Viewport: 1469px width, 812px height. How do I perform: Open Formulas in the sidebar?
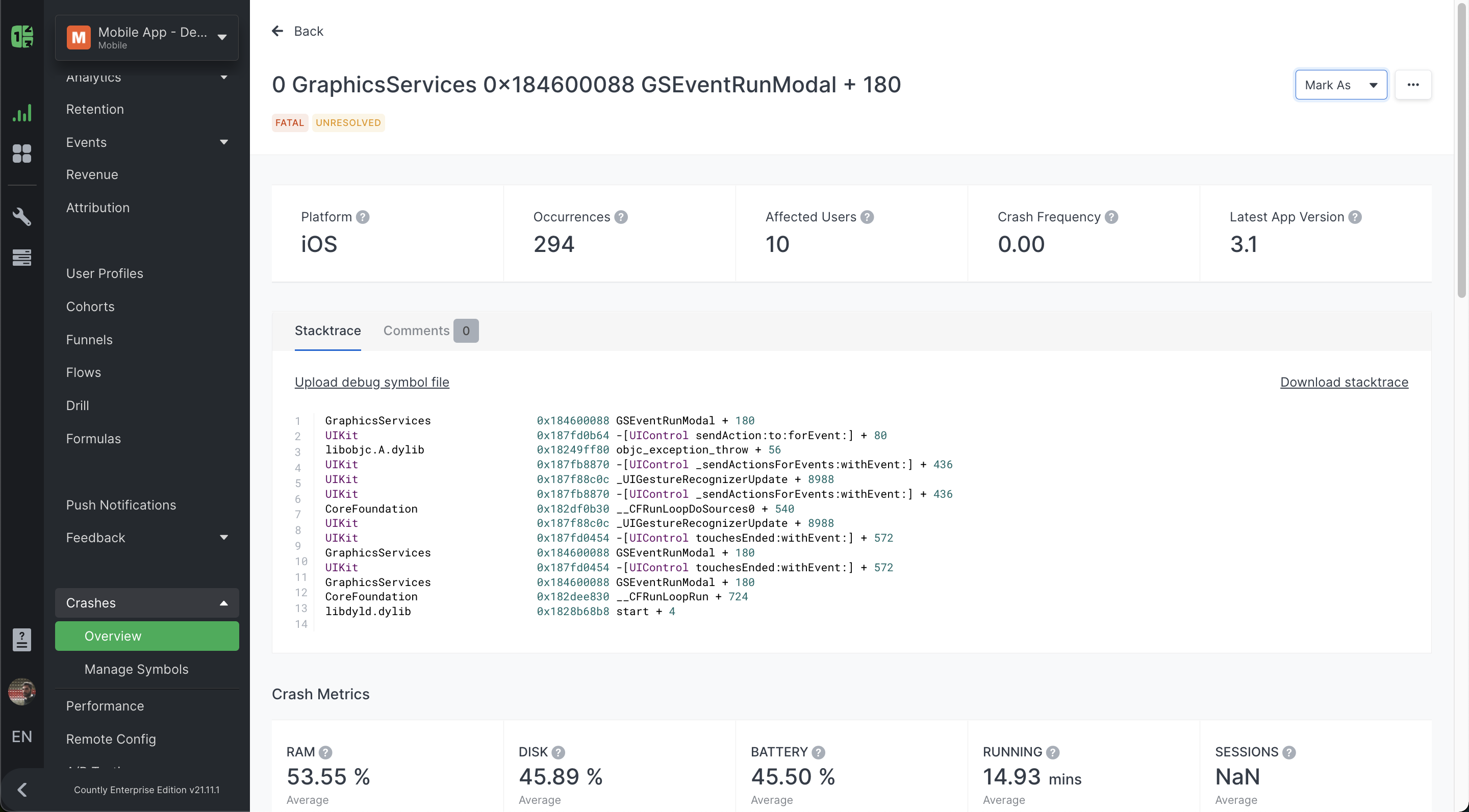pos(93,439)
